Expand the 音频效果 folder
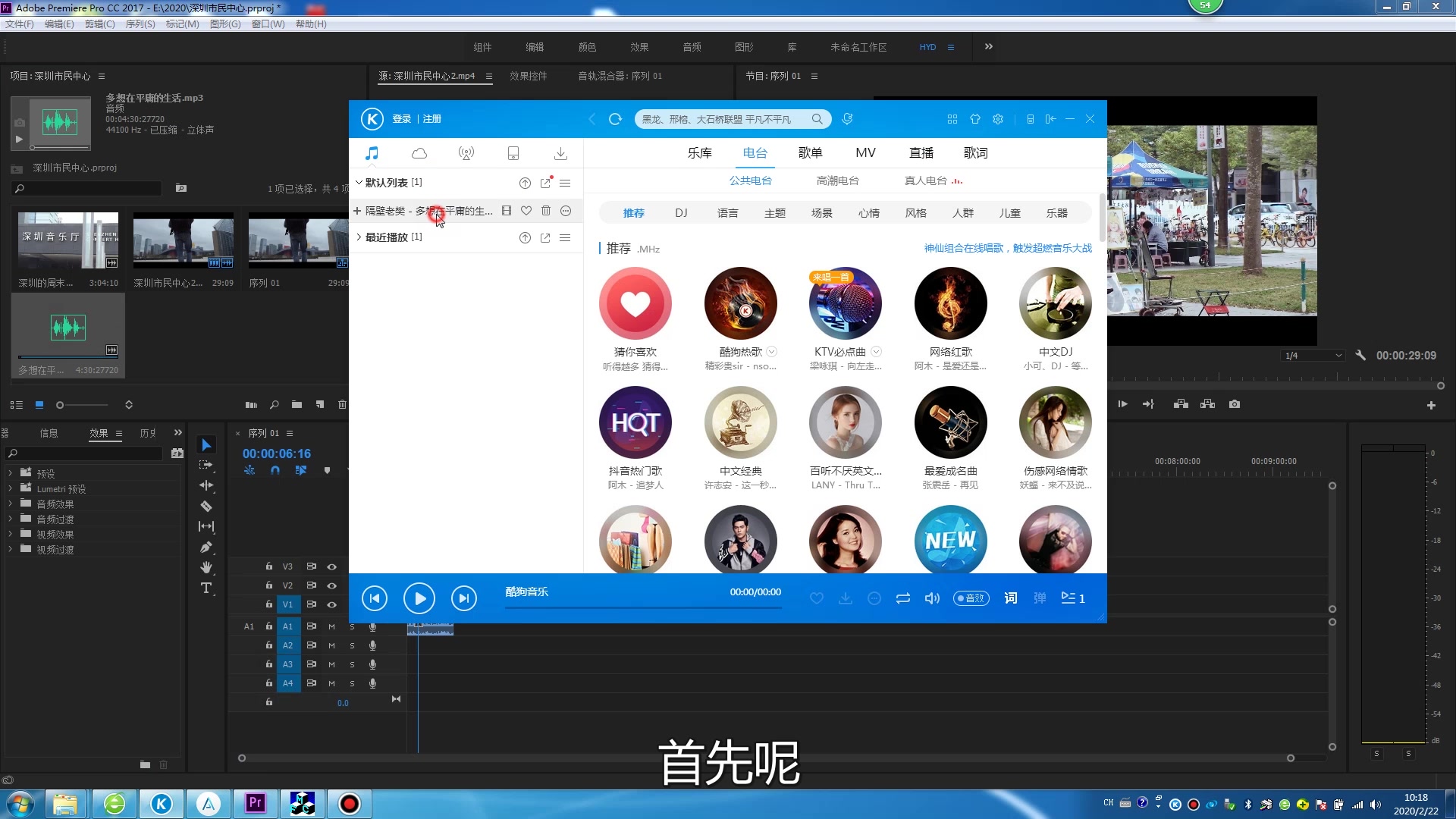 point(10,504)
